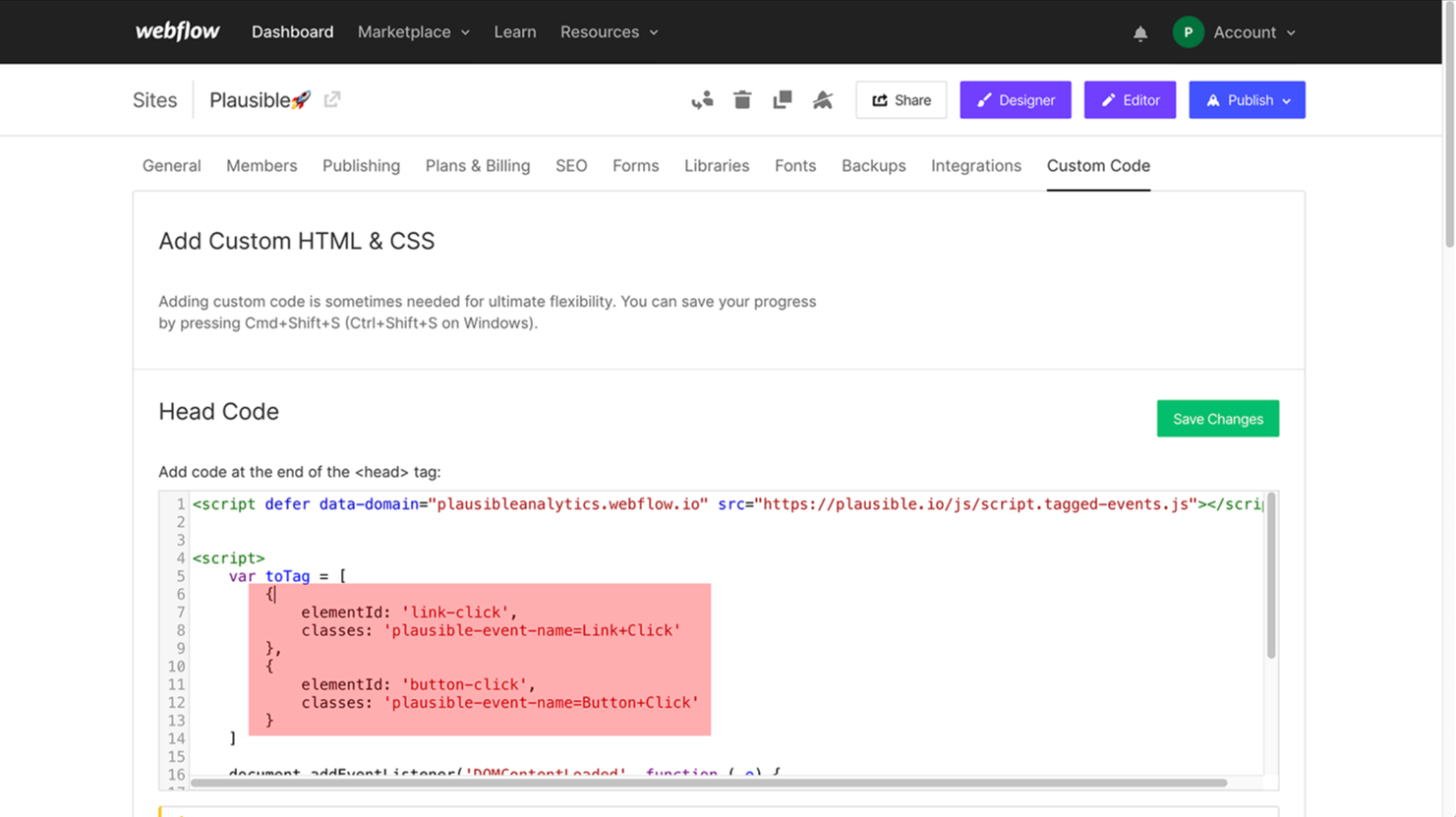Switch to the Members tab

click(x=262, y=165)
